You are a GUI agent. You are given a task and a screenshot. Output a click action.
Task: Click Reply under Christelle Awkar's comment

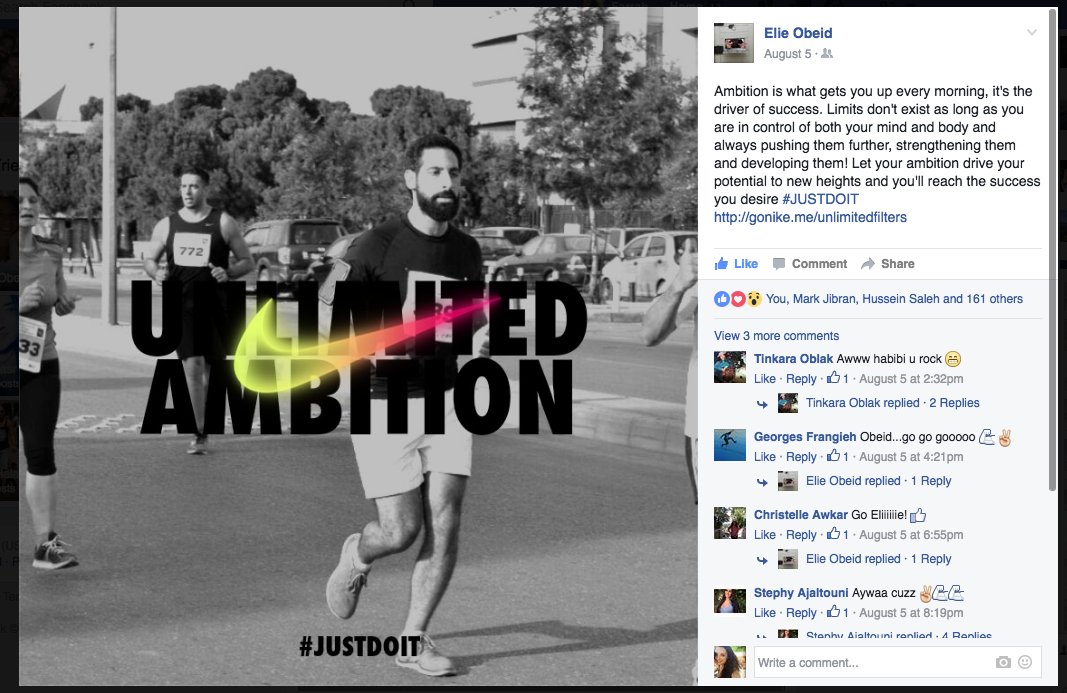(x=801, y=535)
